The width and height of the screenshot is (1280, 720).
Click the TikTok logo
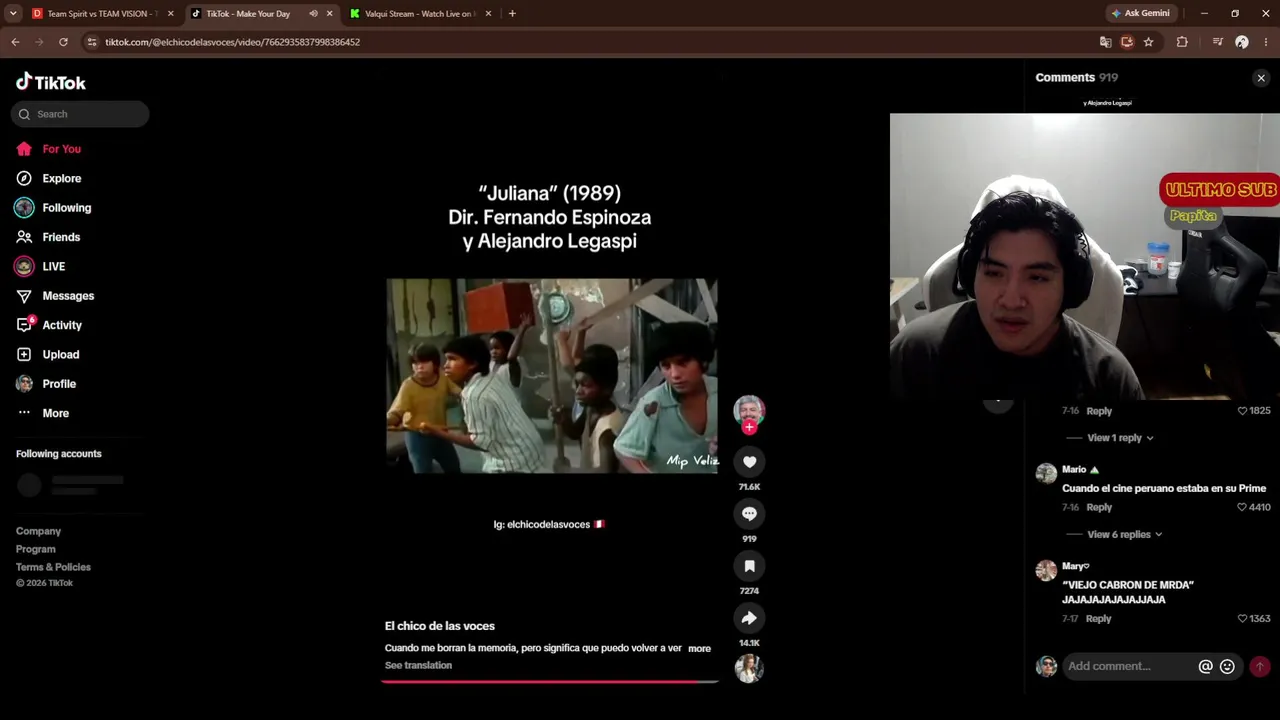(x=51, y=82)
